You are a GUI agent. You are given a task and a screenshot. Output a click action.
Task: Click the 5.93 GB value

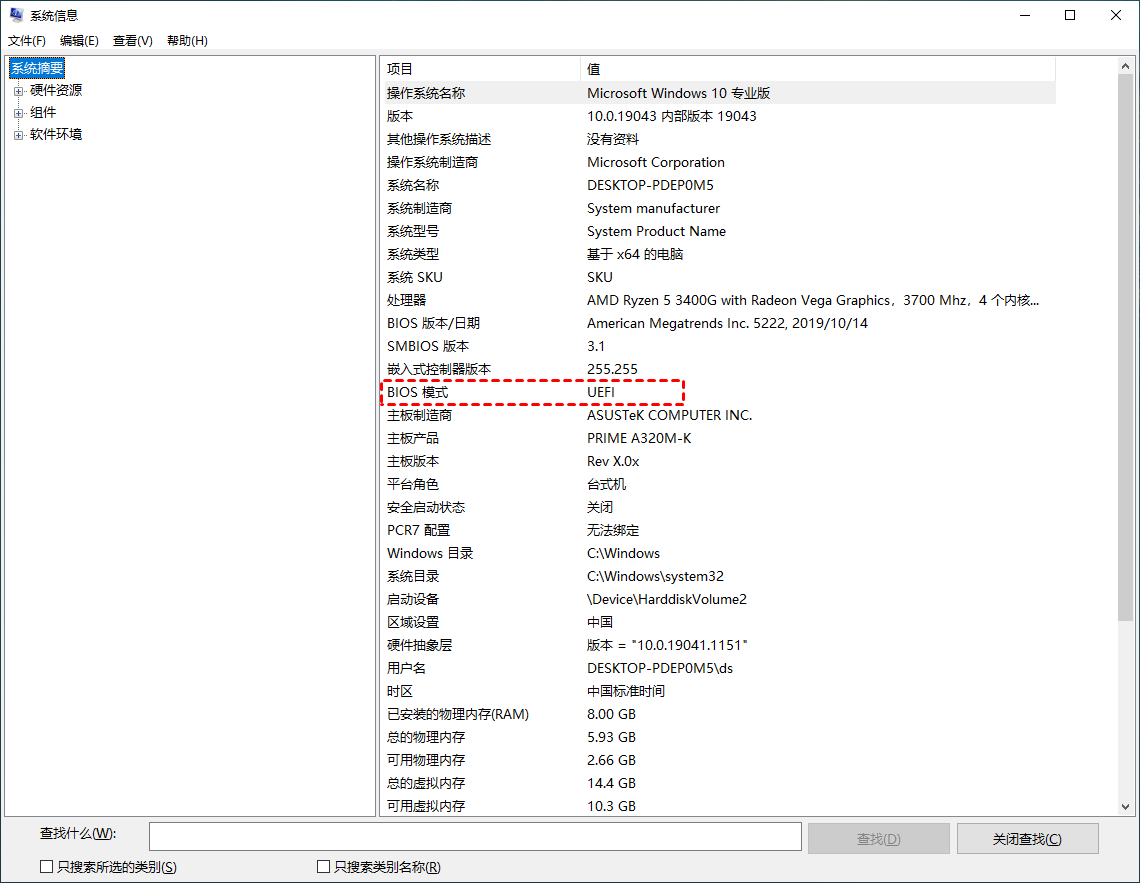point(611,738)
